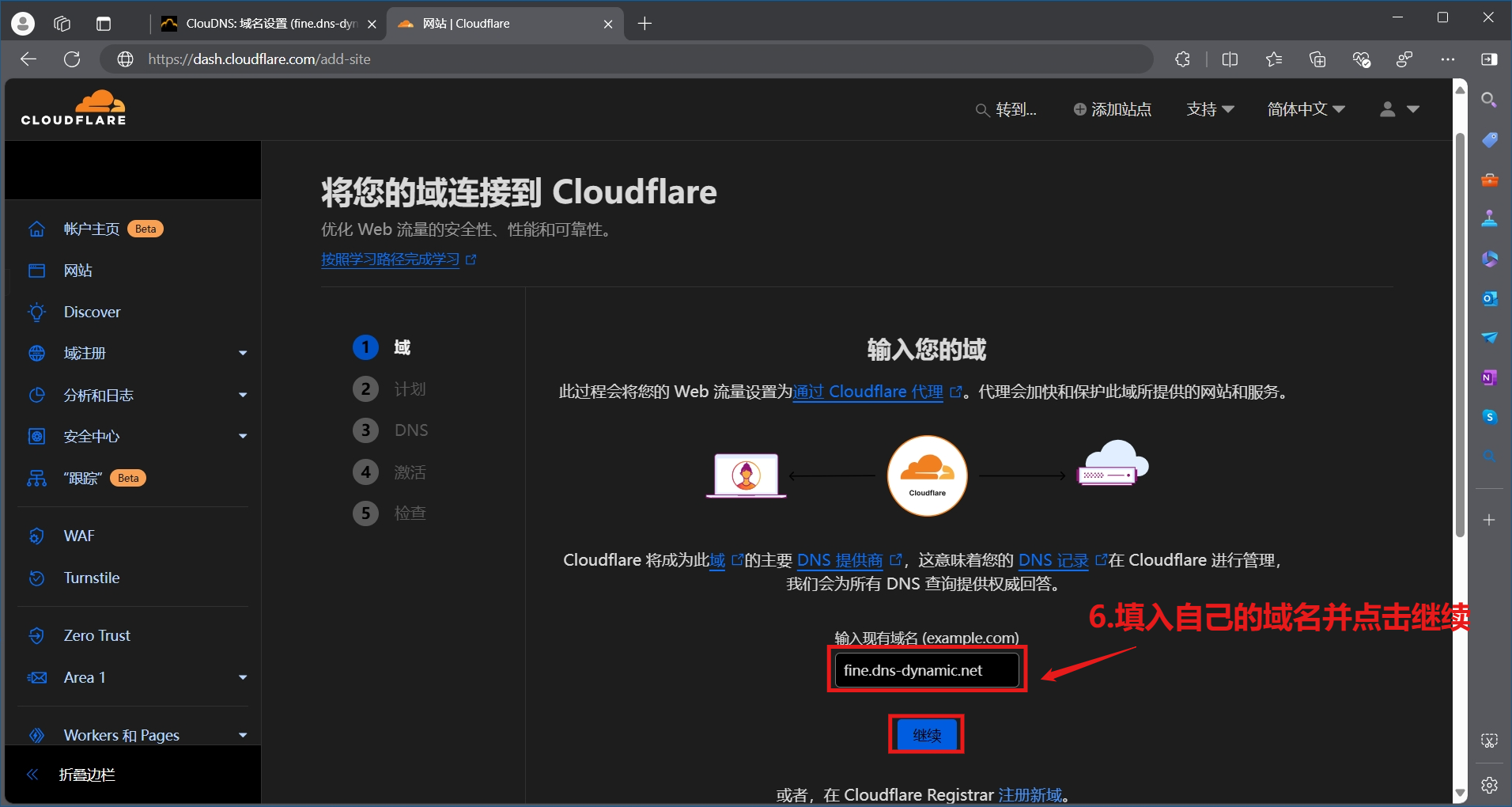Open the OneNote sidebar icon
Screen dimensions: 1512x807
(x=1489, y=377)
